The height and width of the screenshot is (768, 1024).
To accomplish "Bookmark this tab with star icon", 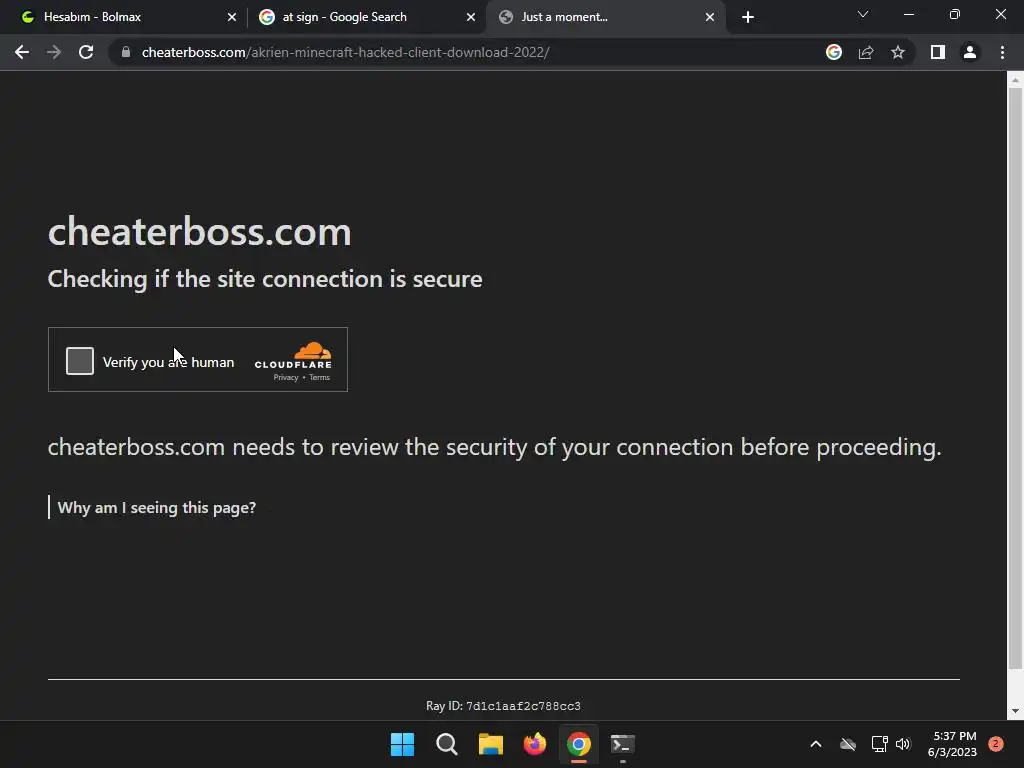I will click(898, 52).
